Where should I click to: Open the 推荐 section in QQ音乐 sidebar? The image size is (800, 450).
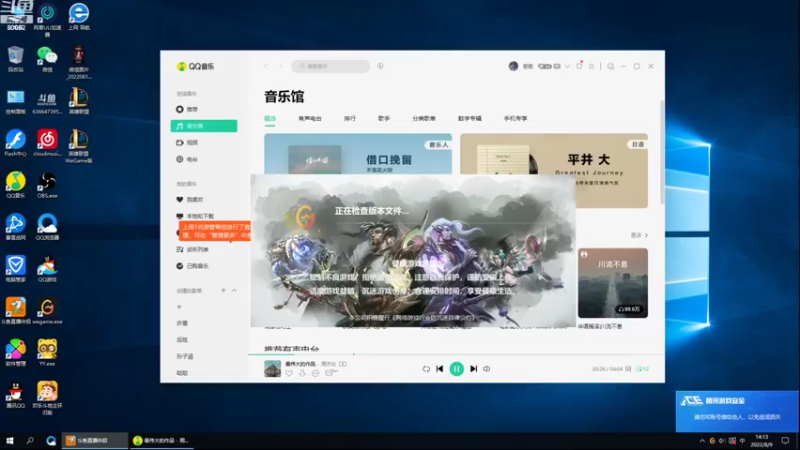[x=187, y=109]
